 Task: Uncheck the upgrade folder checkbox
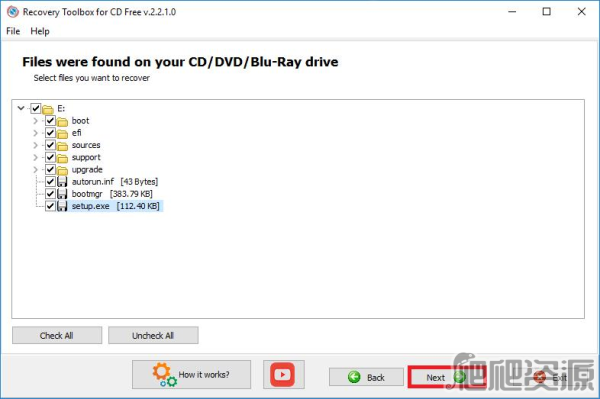click(50, 169)
